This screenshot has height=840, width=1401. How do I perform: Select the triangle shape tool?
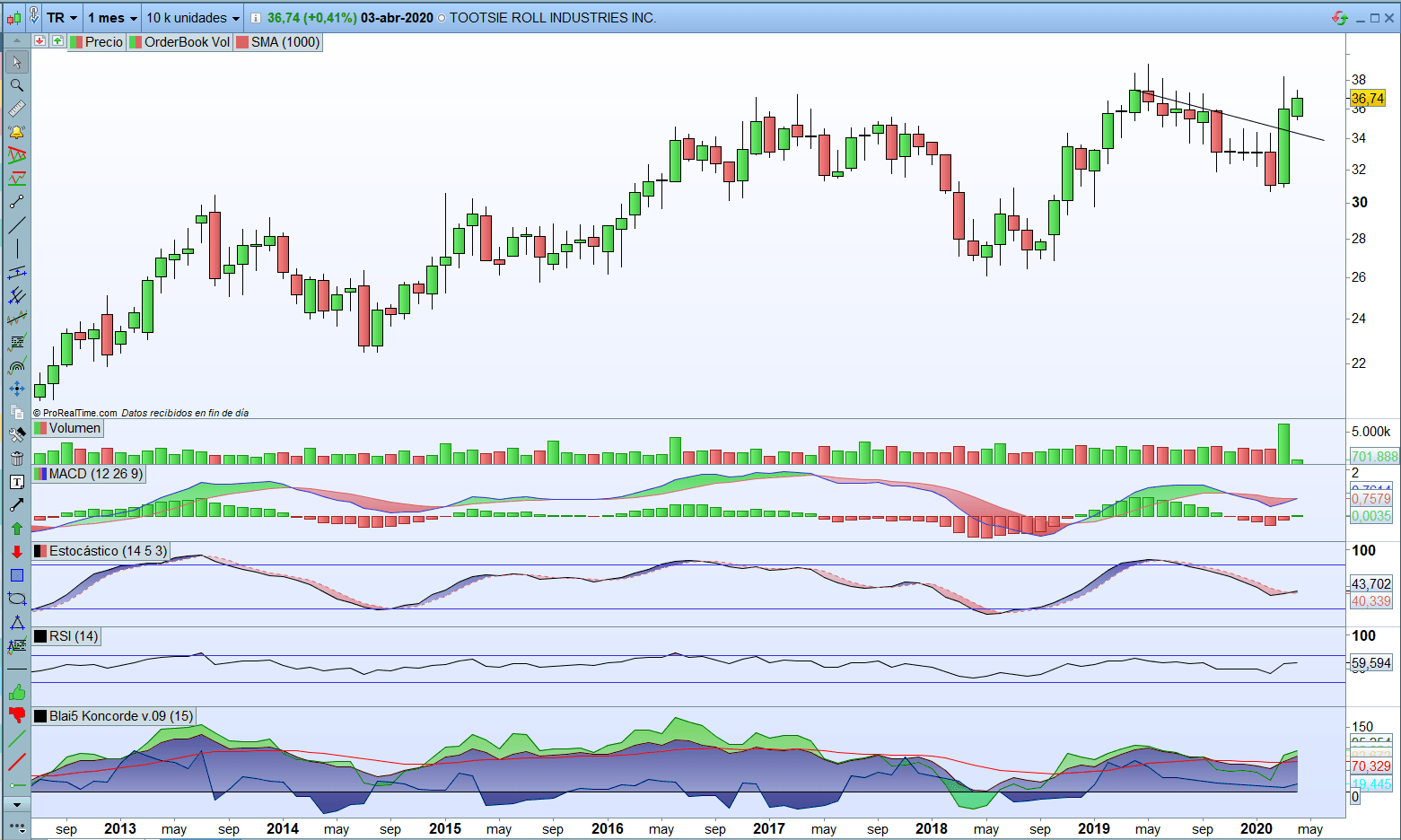tap(16, 622)
